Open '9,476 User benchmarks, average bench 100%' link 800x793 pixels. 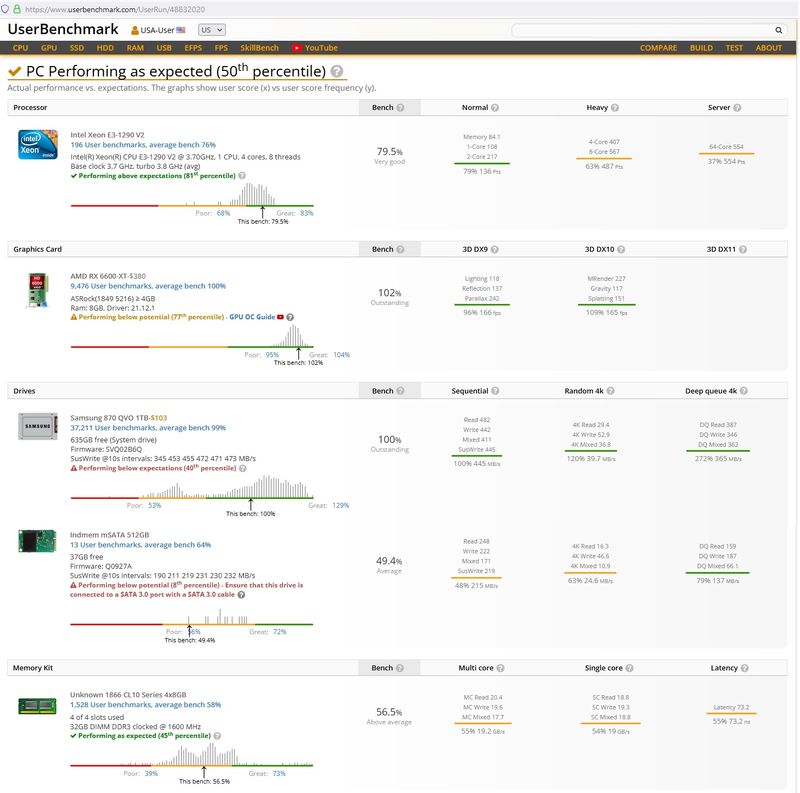(148, 286)
